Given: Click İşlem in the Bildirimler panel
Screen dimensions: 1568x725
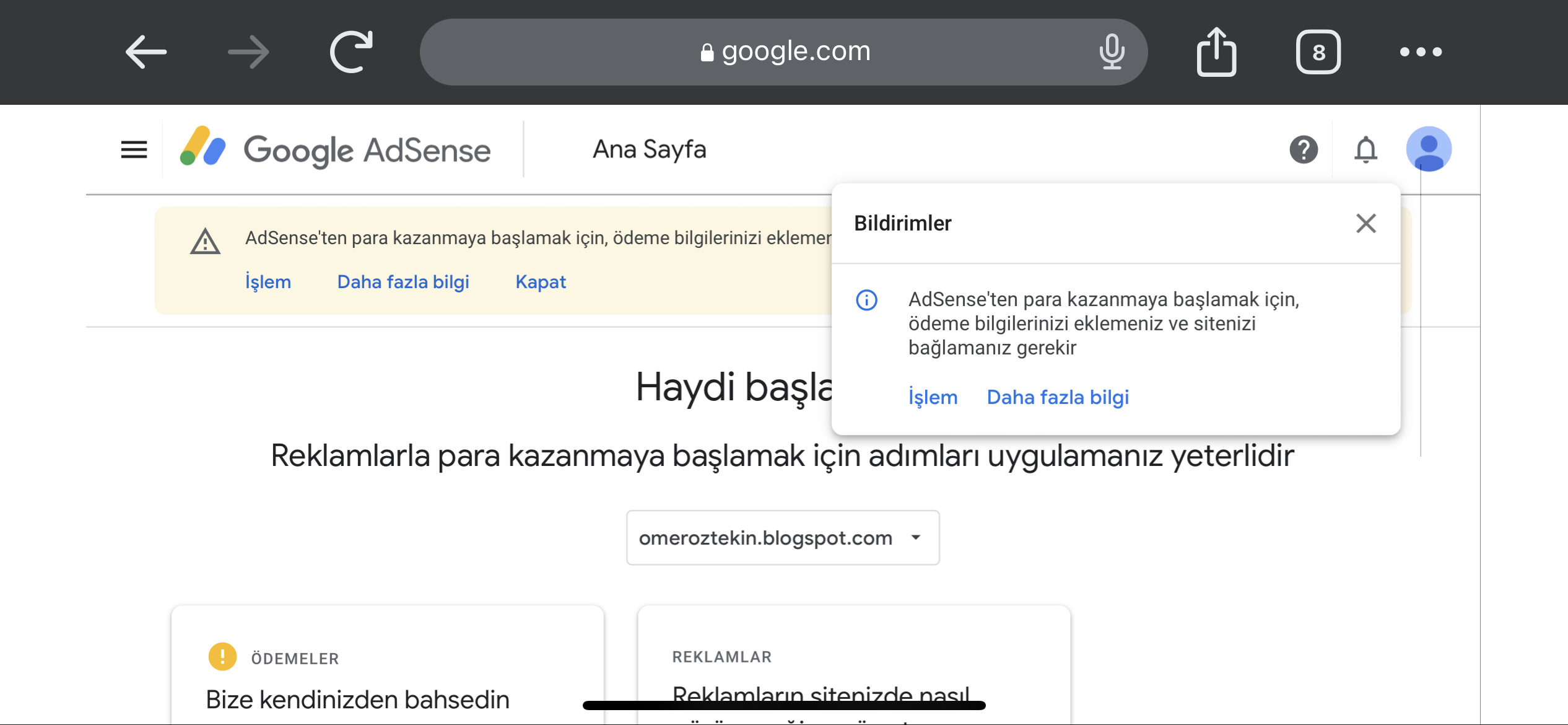Looking at the screenshot, I should tap(933, 397).
